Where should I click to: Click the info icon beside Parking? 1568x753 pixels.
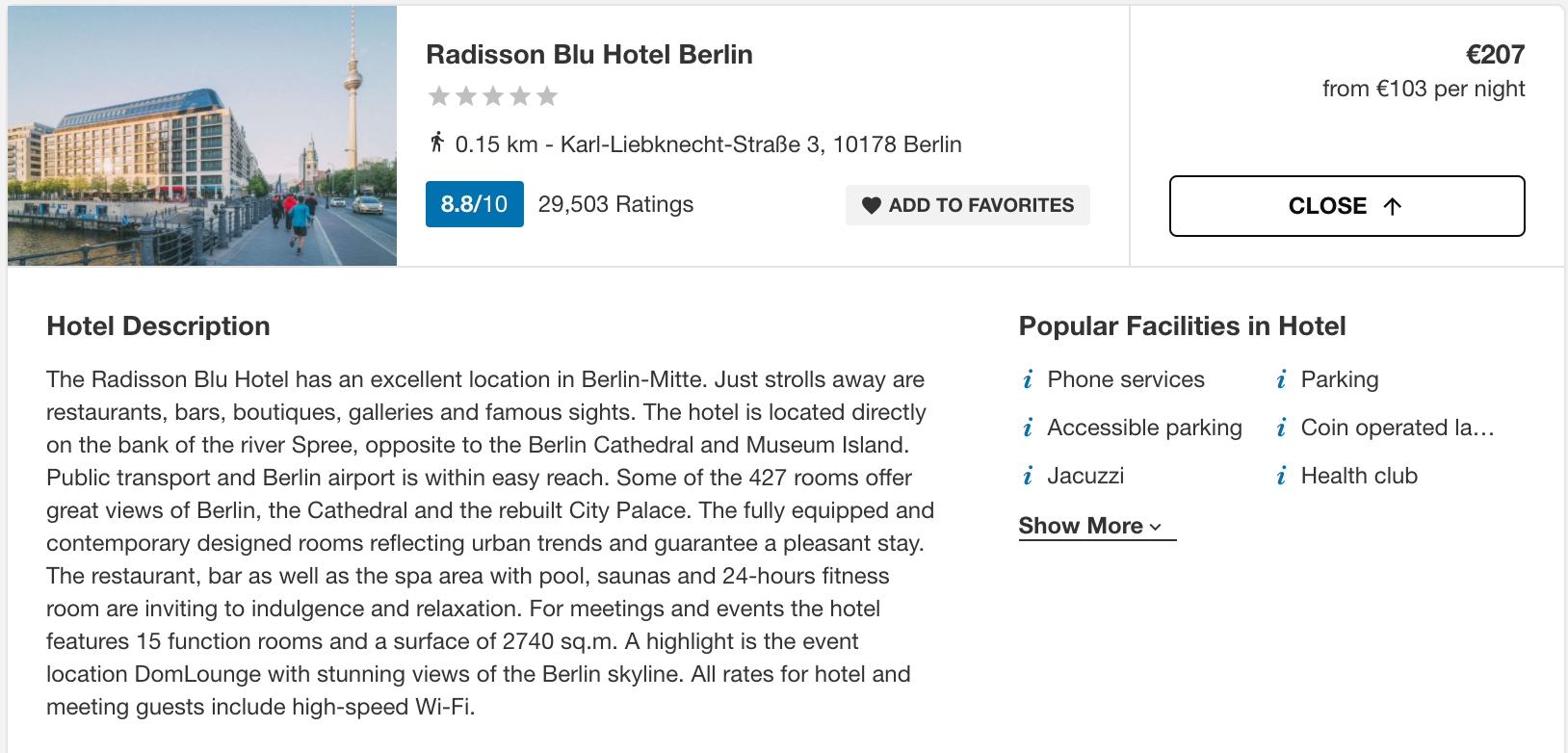point(1281,380)
